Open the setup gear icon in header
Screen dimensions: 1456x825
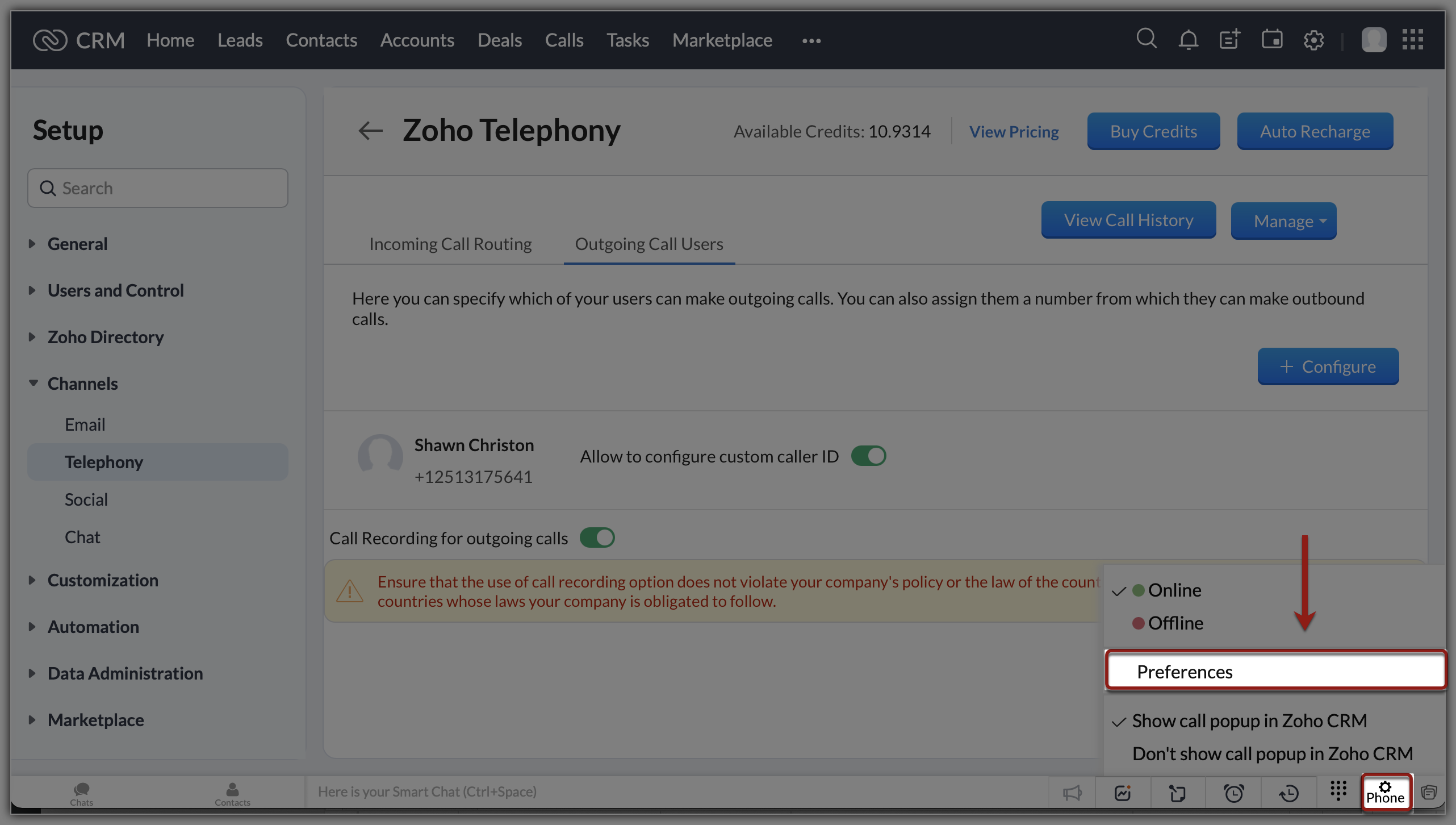point(1313,40)
